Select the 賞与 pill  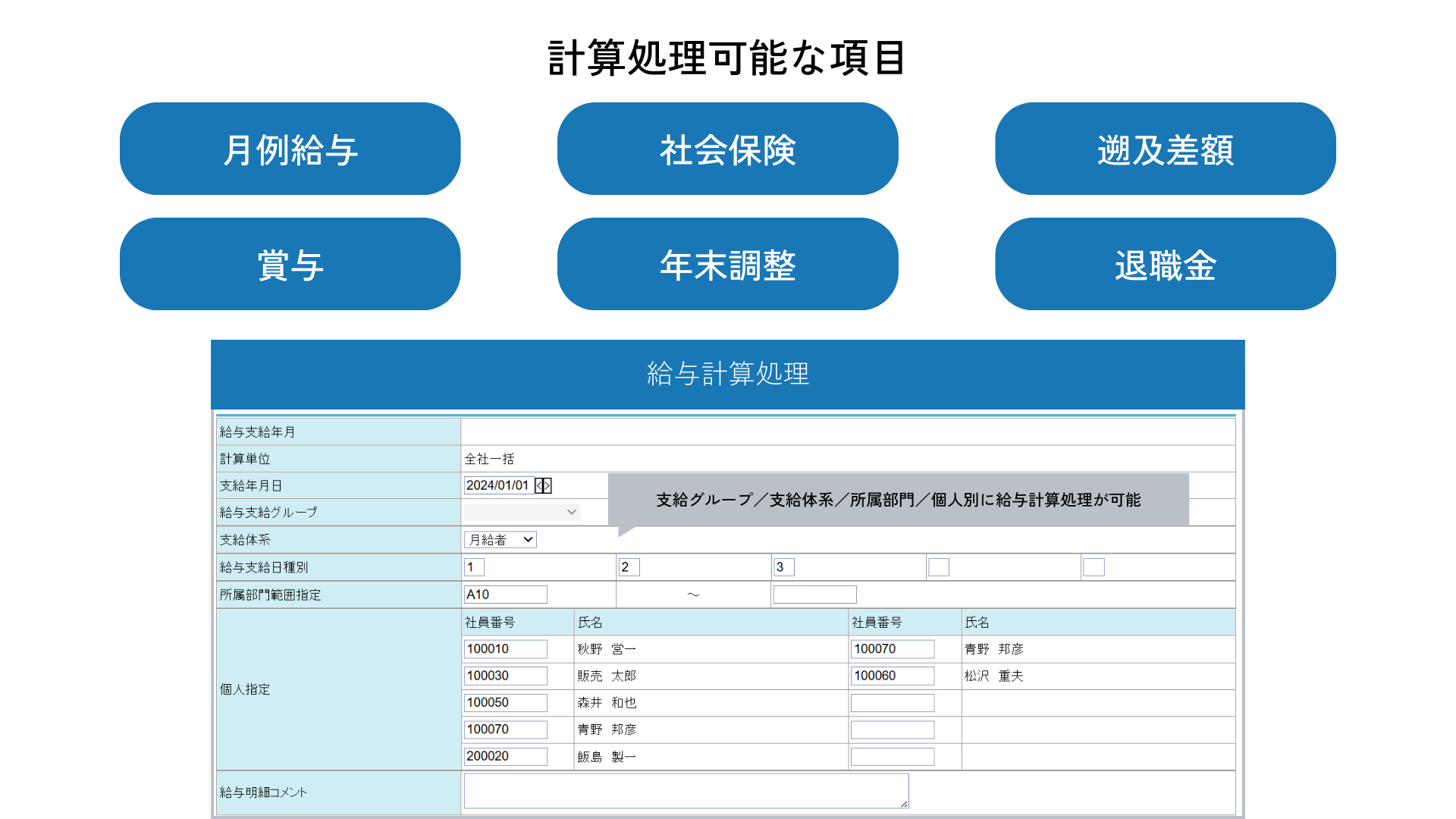[x=290, y=264]
